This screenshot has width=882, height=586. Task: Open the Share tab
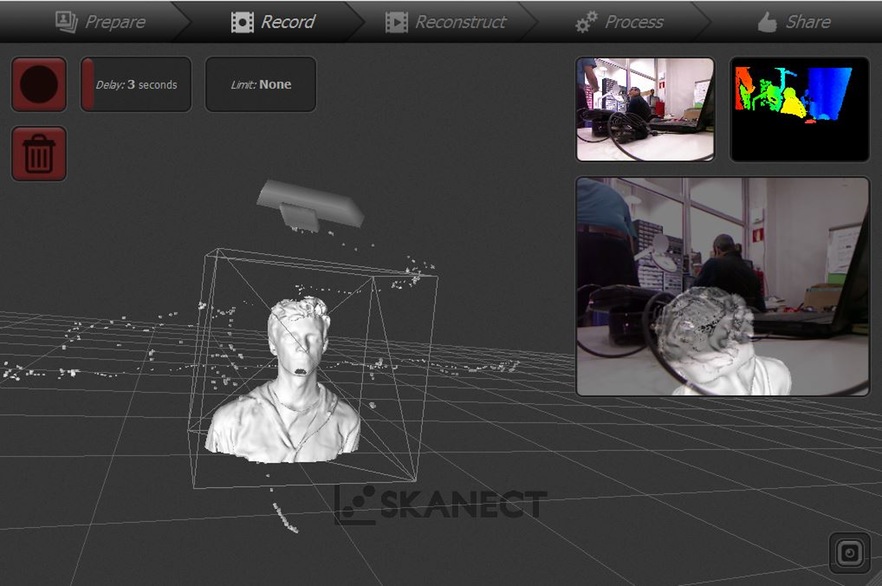pyautogui.click(x=794, y=22)
